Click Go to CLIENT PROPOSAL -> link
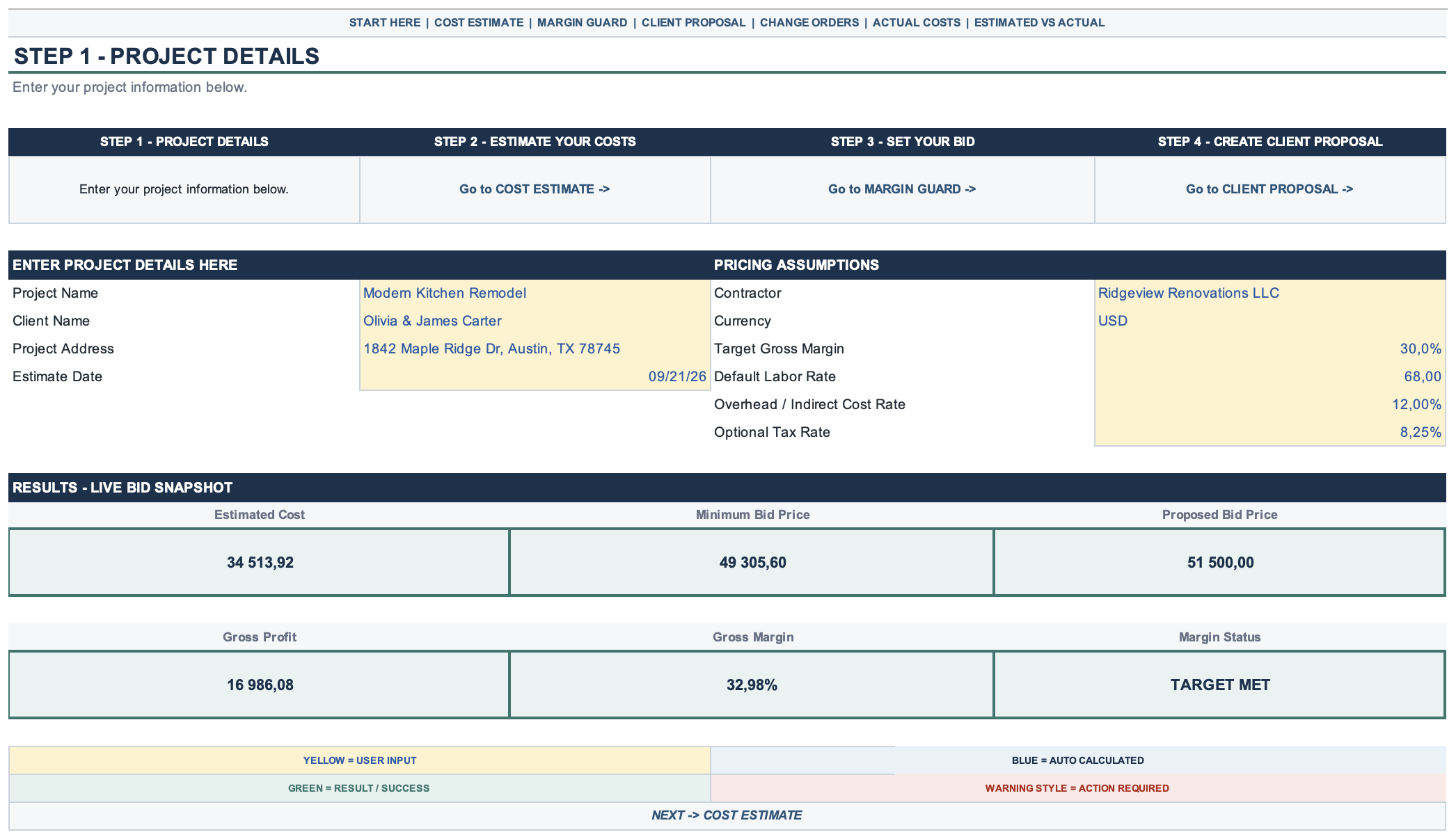Image resolution: width=1456 pixels, height=839 pixels. 1269,189
